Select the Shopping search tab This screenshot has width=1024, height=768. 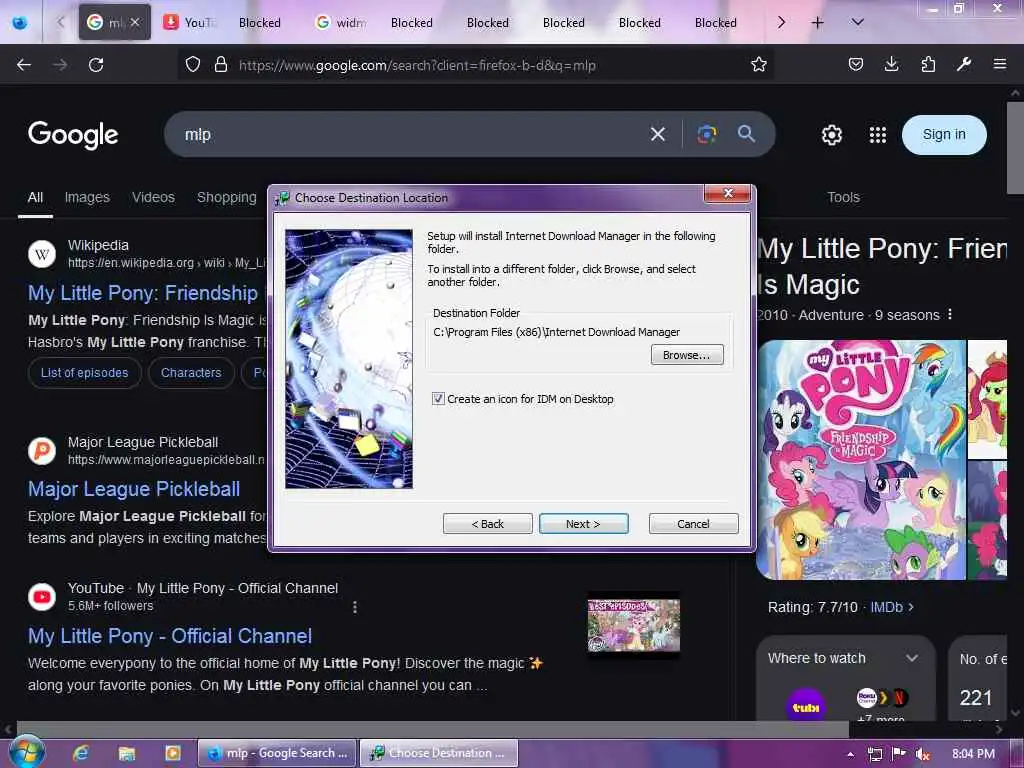tap(227, 197)
